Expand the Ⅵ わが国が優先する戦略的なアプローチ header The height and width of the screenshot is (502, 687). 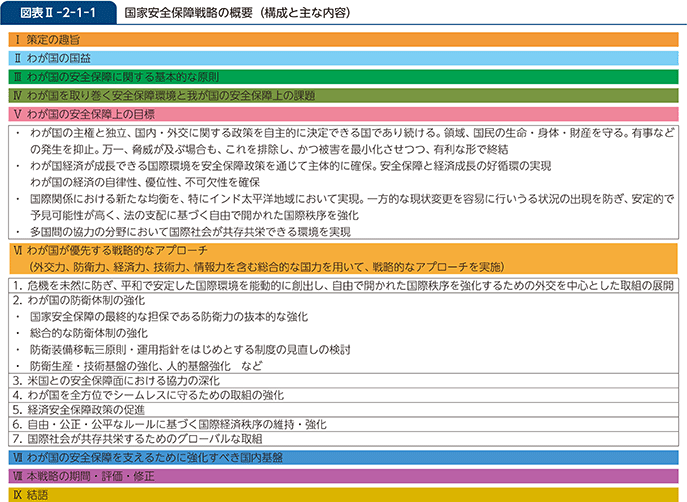click(x=343, y=259)
